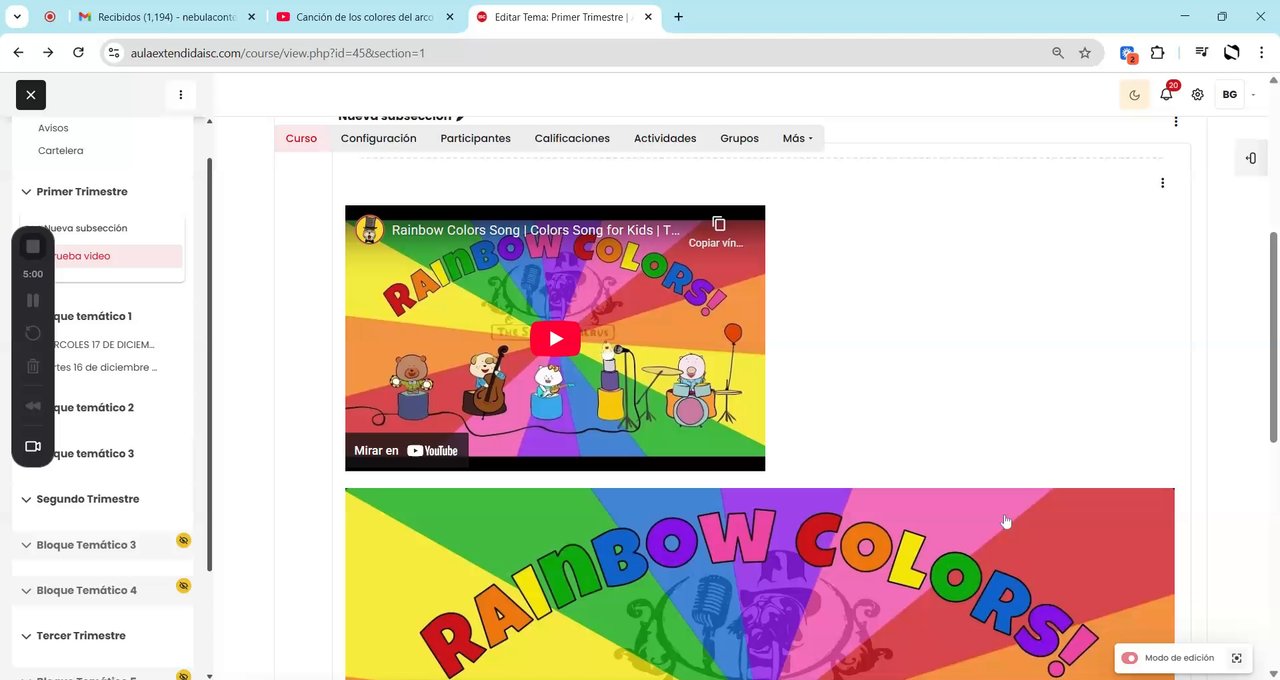Click large Rainbow Colors image below video
1280x680 pixels.
[760, 584]
